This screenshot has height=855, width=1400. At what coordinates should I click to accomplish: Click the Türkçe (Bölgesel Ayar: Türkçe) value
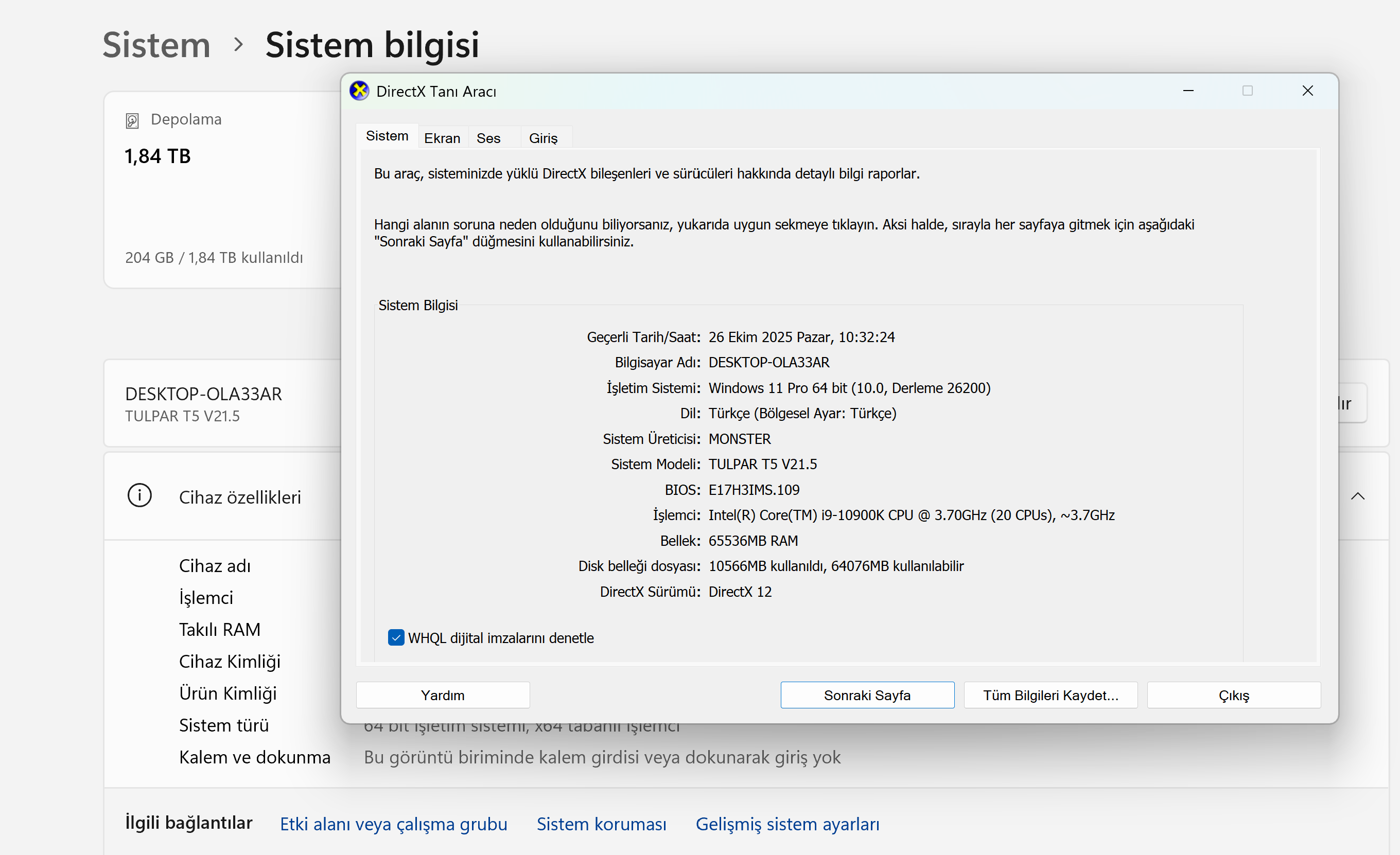click(x=802, y=413)
